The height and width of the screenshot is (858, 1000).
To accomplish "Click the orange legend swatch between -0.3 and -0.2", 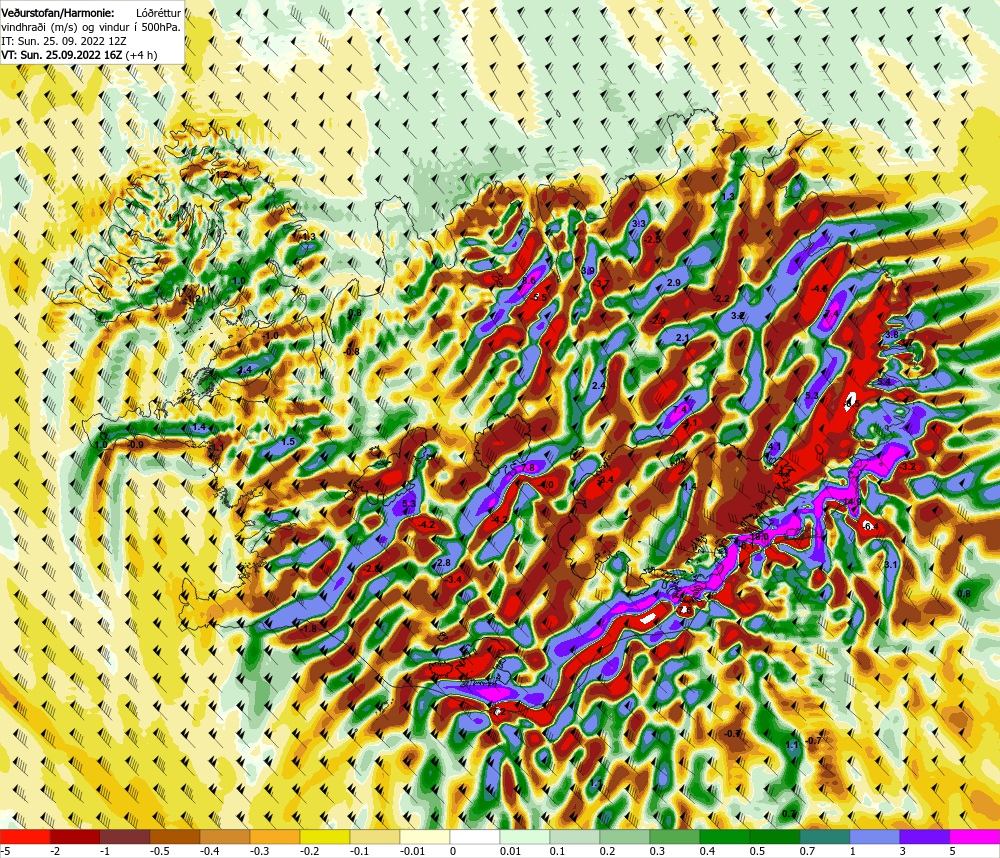I will click(275, 836).
